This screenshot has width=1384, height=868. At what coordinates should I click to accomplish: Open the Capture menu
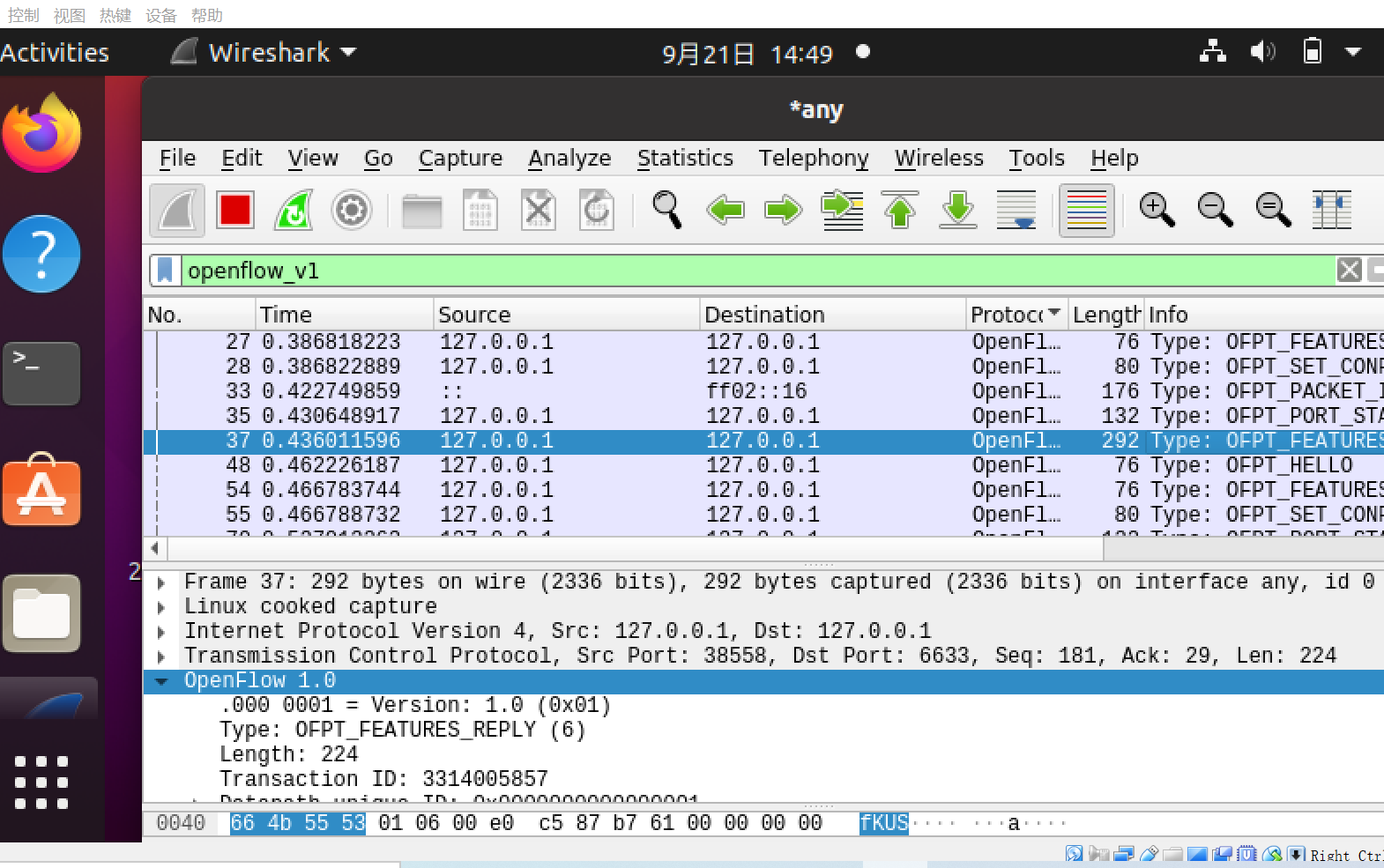tap(460, 158)
